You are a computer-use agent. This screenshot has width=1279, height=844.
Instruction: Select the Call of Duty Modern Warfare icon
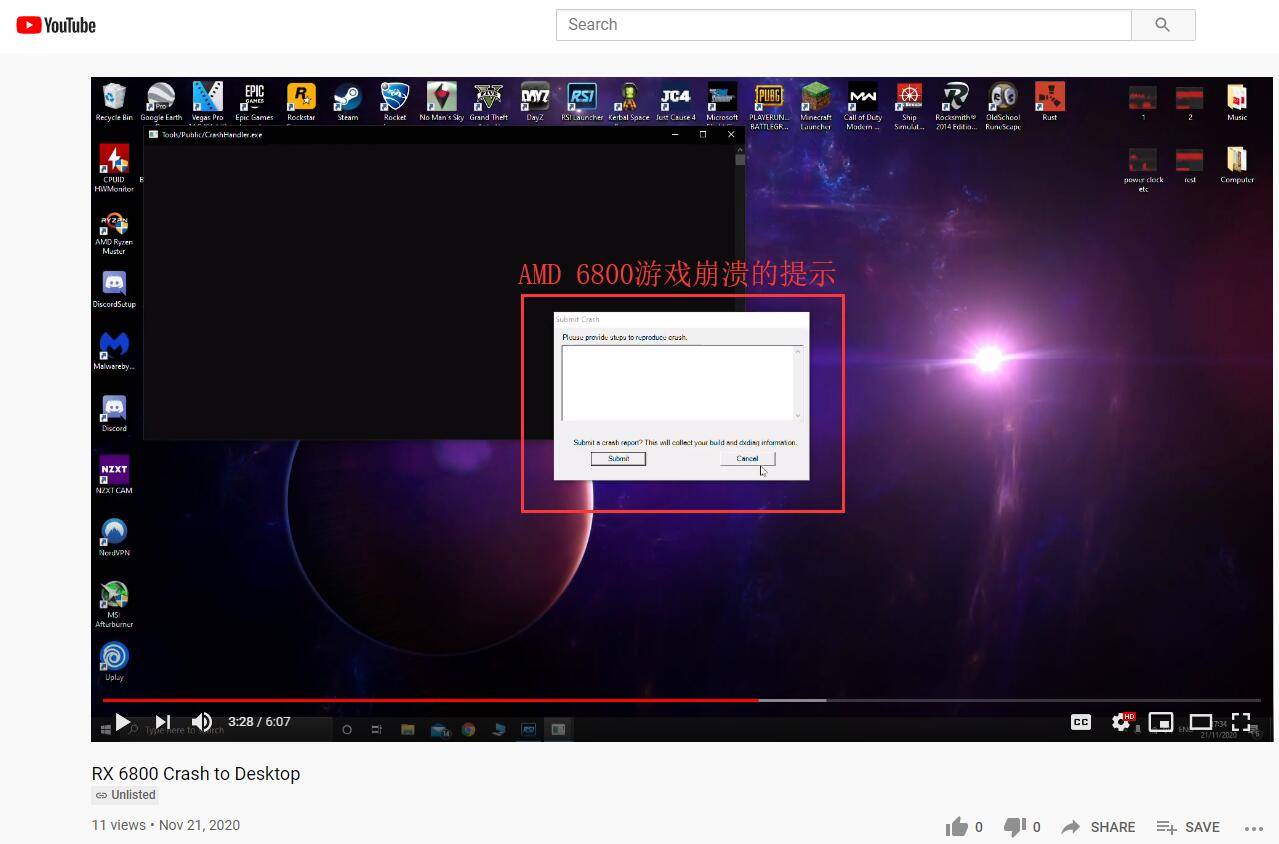(862, 106)
